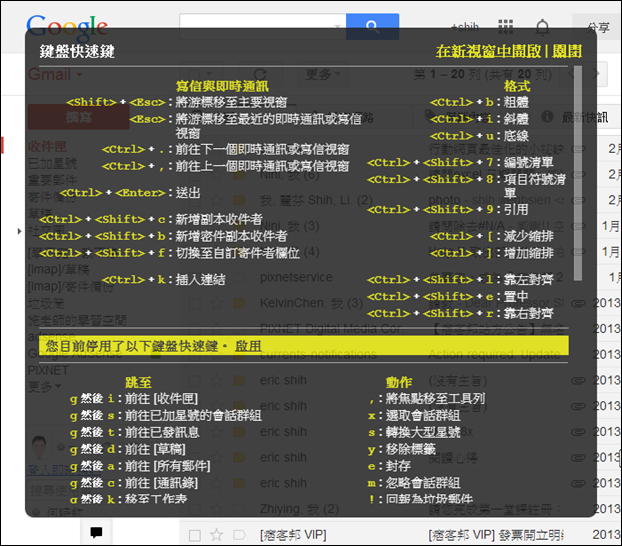Viewport: 622px width, 546px height.
Task: Click the 跳至 section heading
Action: (138, 383)
